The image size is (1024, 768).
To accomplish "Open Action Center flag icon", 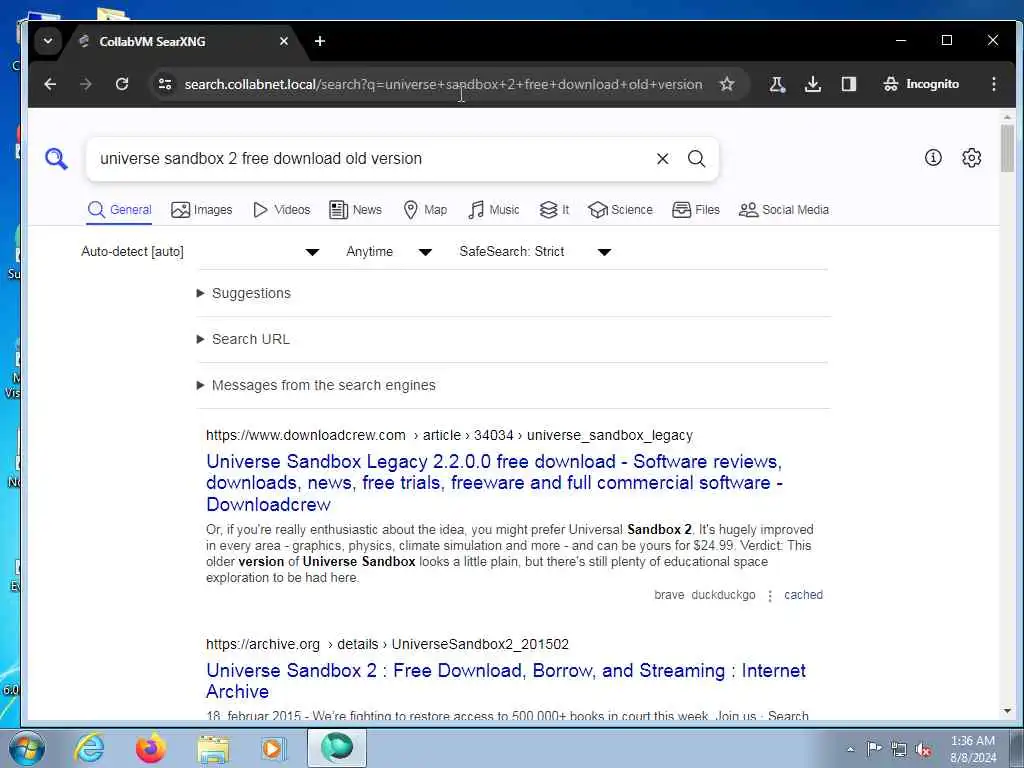I will click(x=874, y=748).
